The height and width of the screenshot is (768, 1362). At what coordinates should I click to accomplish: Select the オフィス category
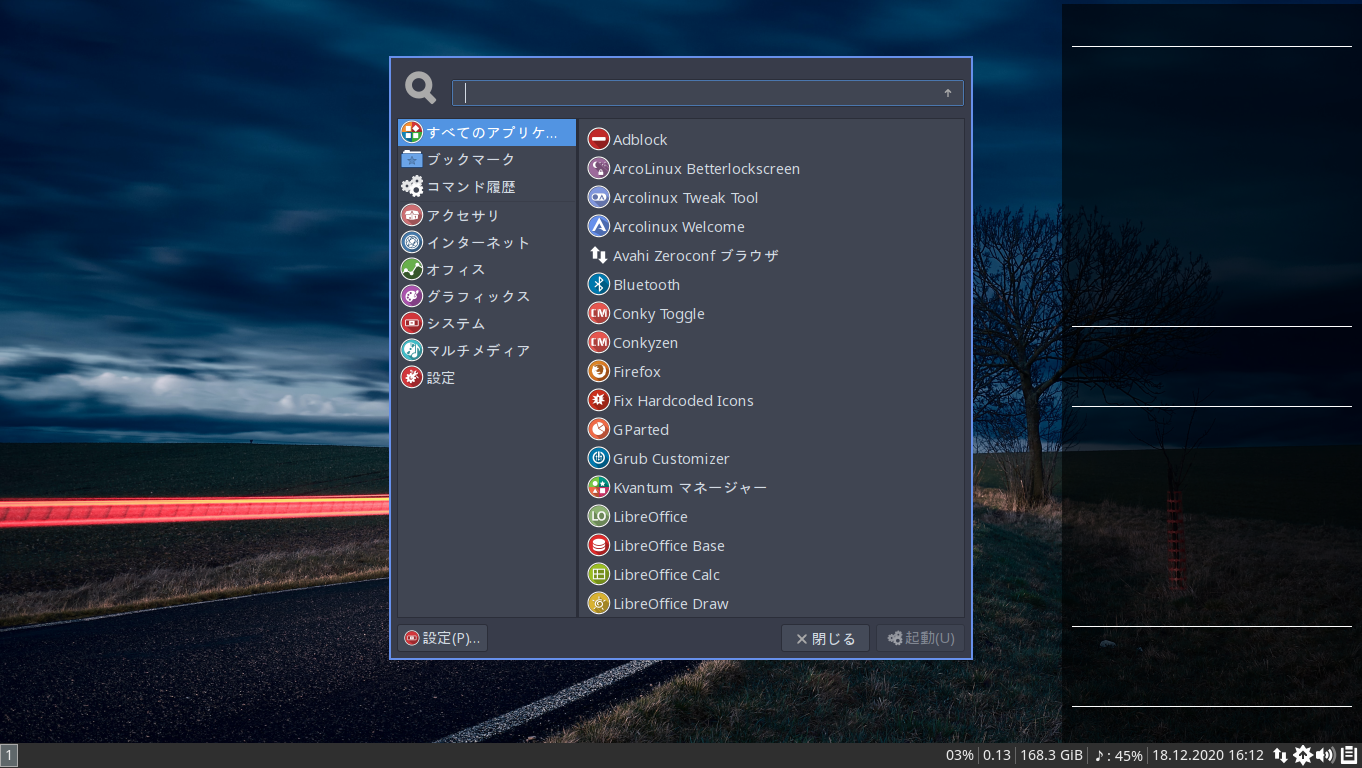click(x=487, y=269)
